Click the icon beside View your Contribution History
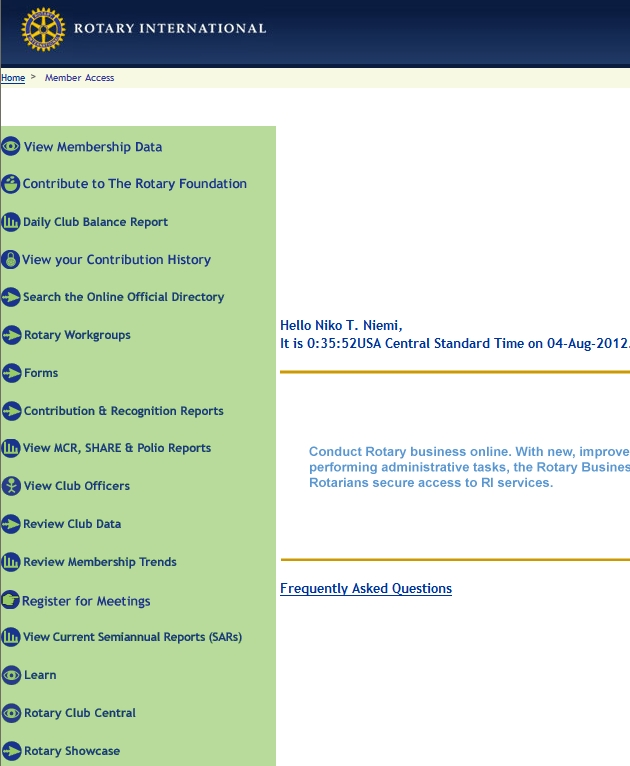 [11, 259]
